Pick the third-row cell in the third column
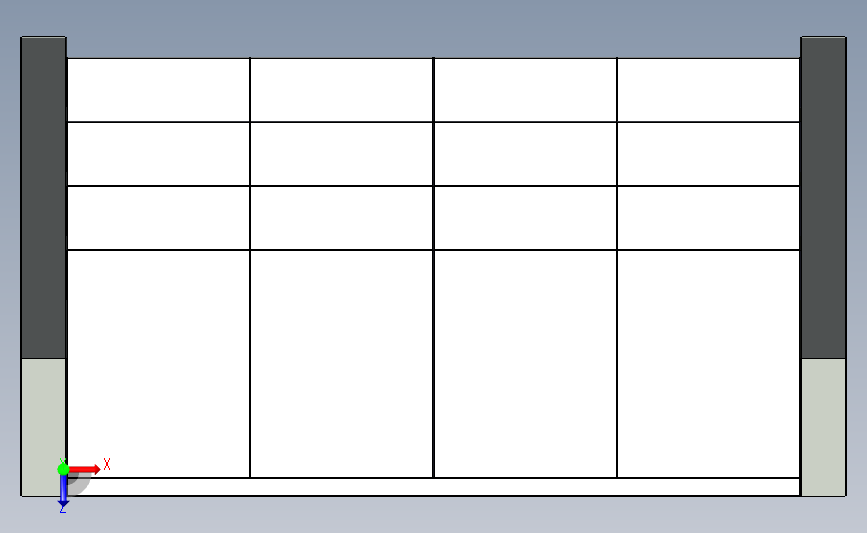The width and height of the screenshot is (867, 533). [525, 218]
